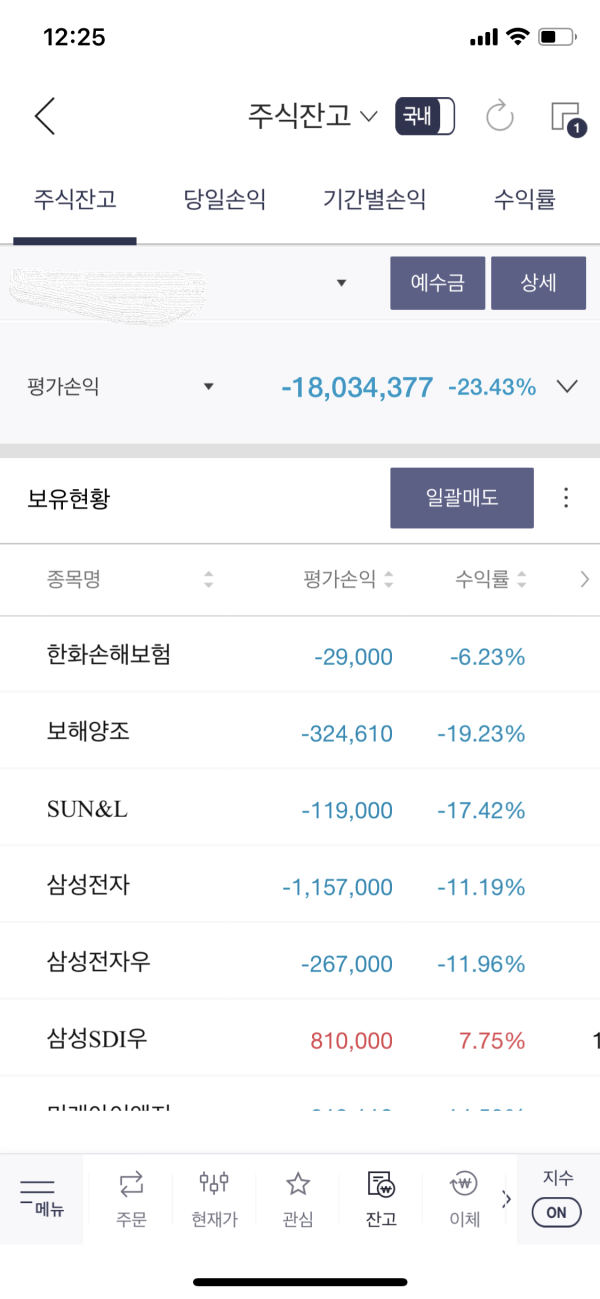Expand the 주식잔고 title dropdown

coord(313,116)
